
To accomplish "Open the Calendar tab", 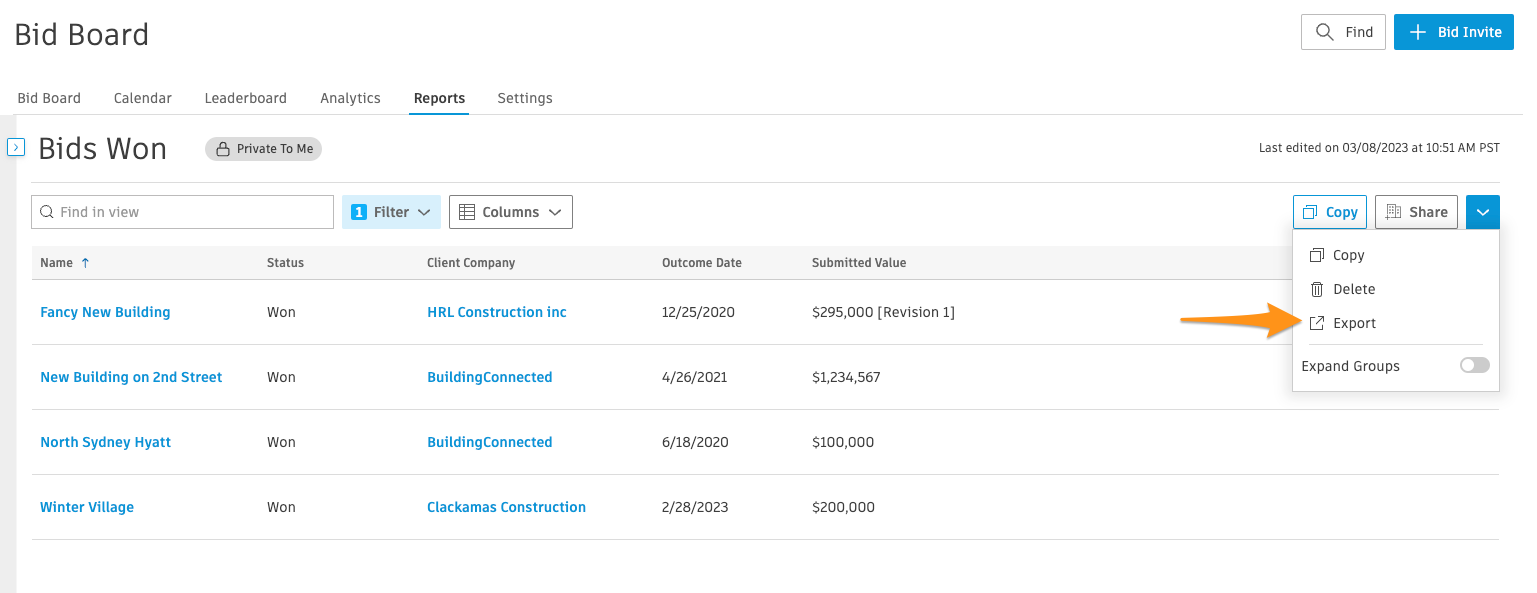I will (x=143, y=98).
